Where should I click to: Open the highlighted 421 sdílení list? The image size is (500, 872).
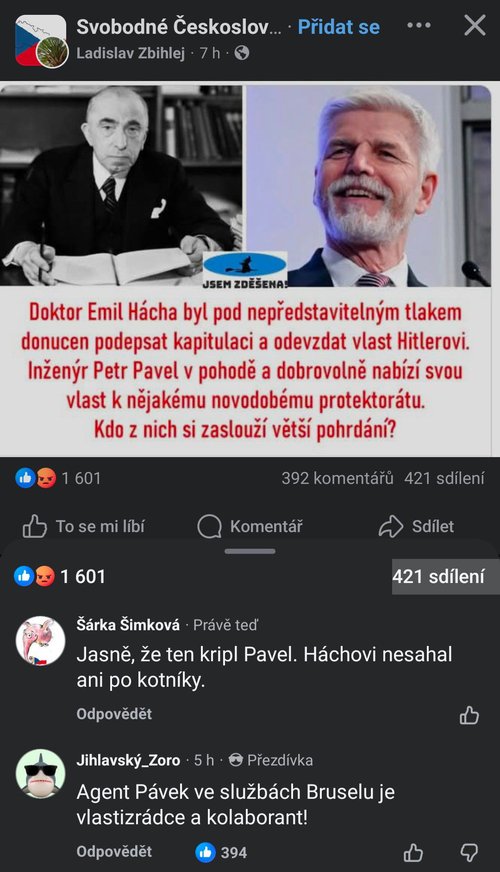click(438, 577)
